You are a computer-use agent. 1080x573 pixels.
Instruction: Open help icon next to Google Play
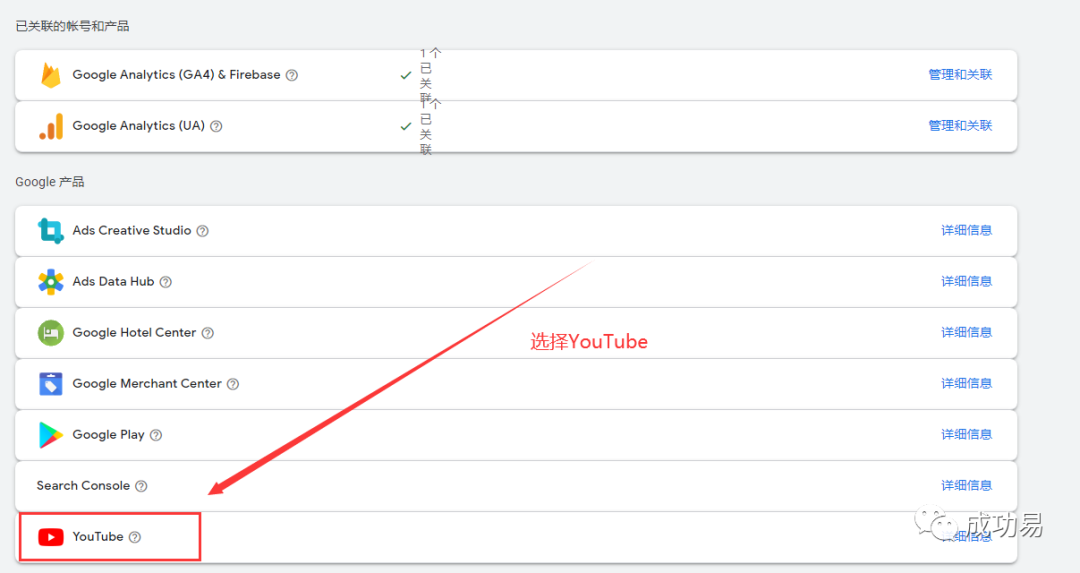point(156,435)
